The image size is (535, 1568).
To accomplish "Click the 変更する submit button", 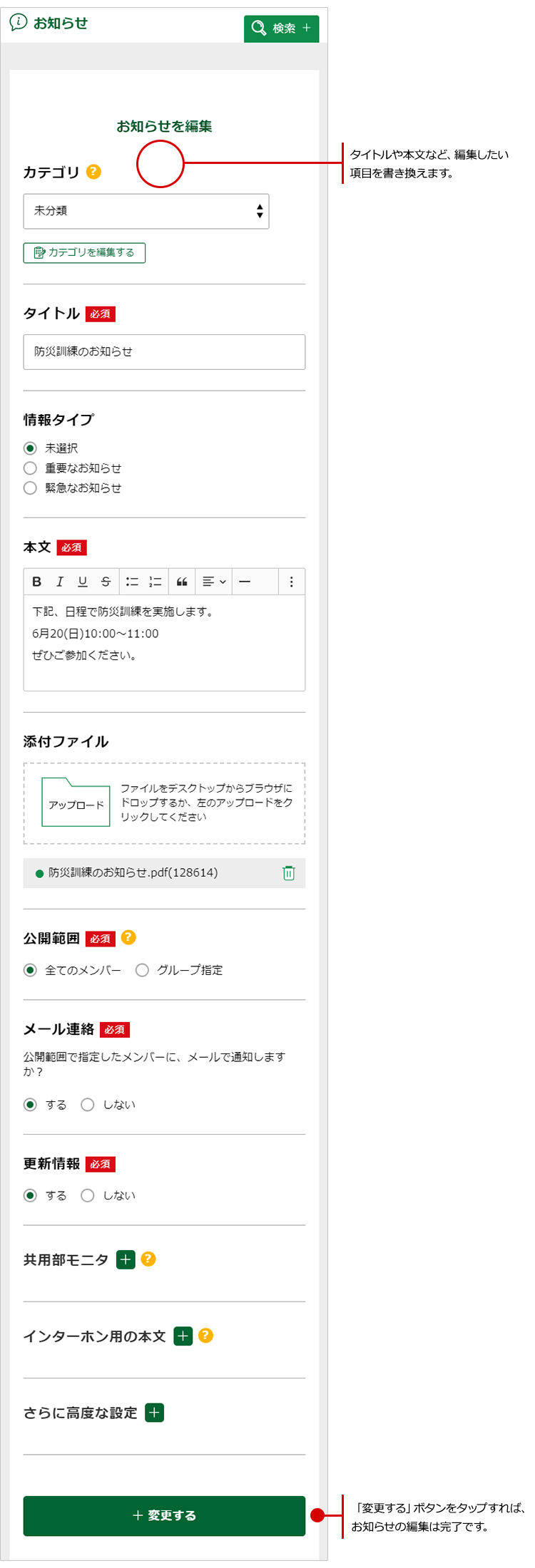I will (164, 1515).
